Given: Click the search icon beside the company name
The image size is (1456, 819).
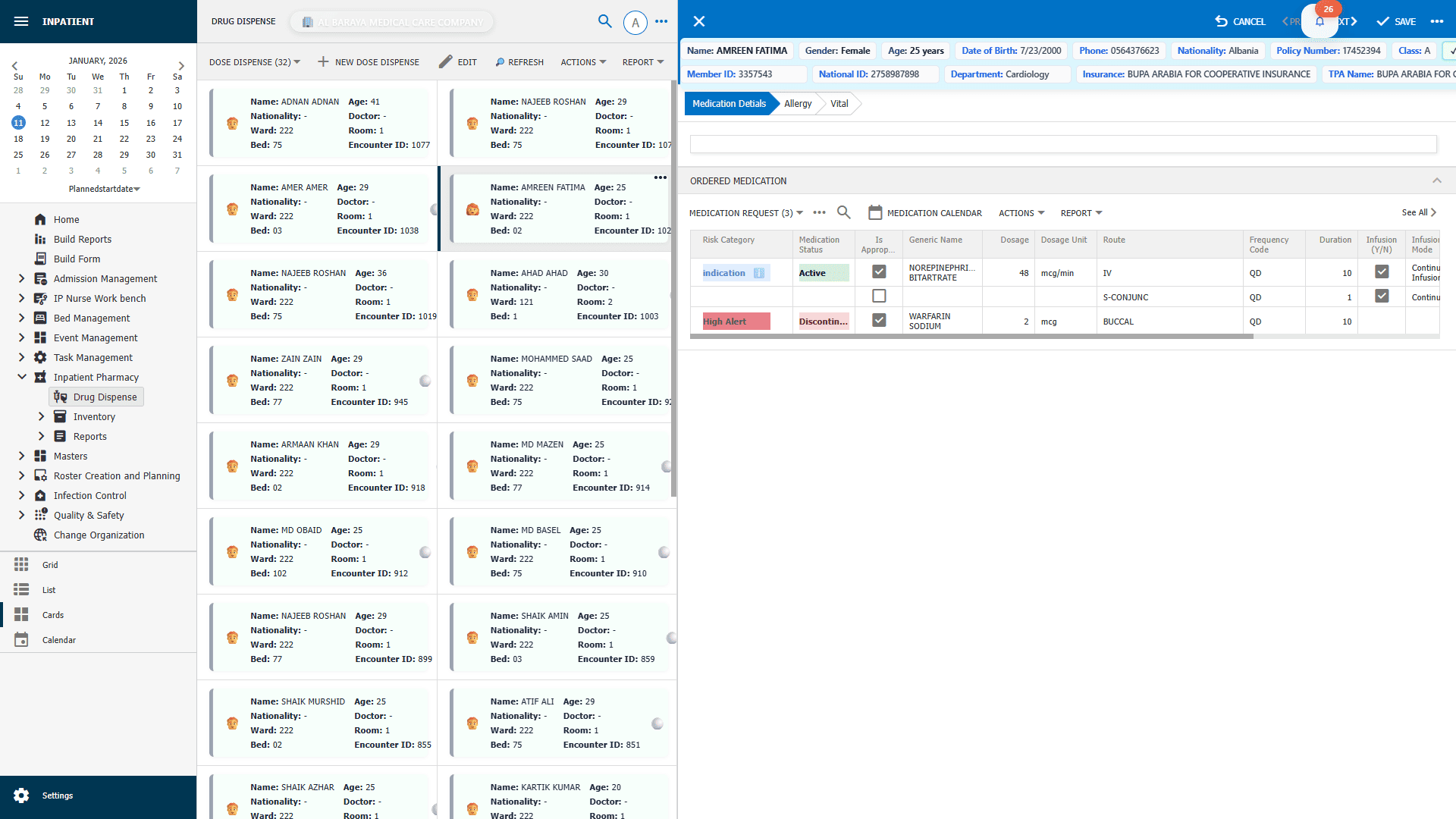Looking at the screenshot, I should coord(605,21).
